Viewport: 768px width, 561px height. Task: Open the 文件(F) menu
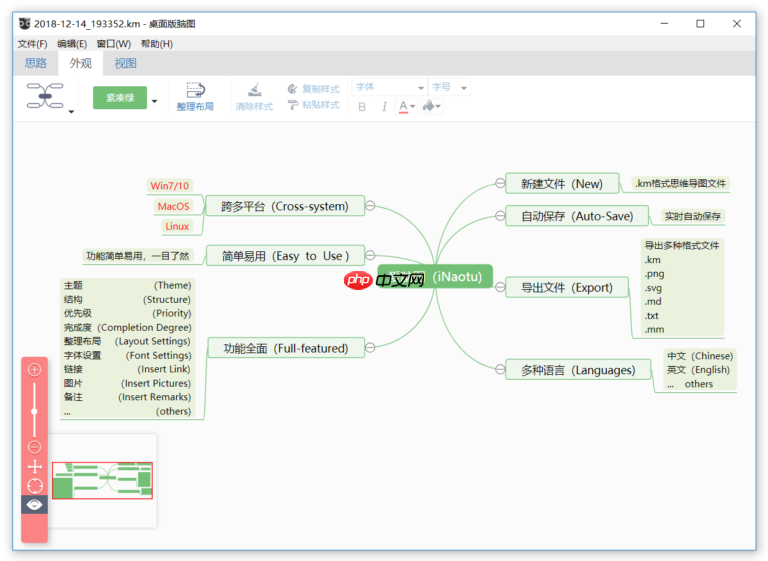[x=32, y=44]
